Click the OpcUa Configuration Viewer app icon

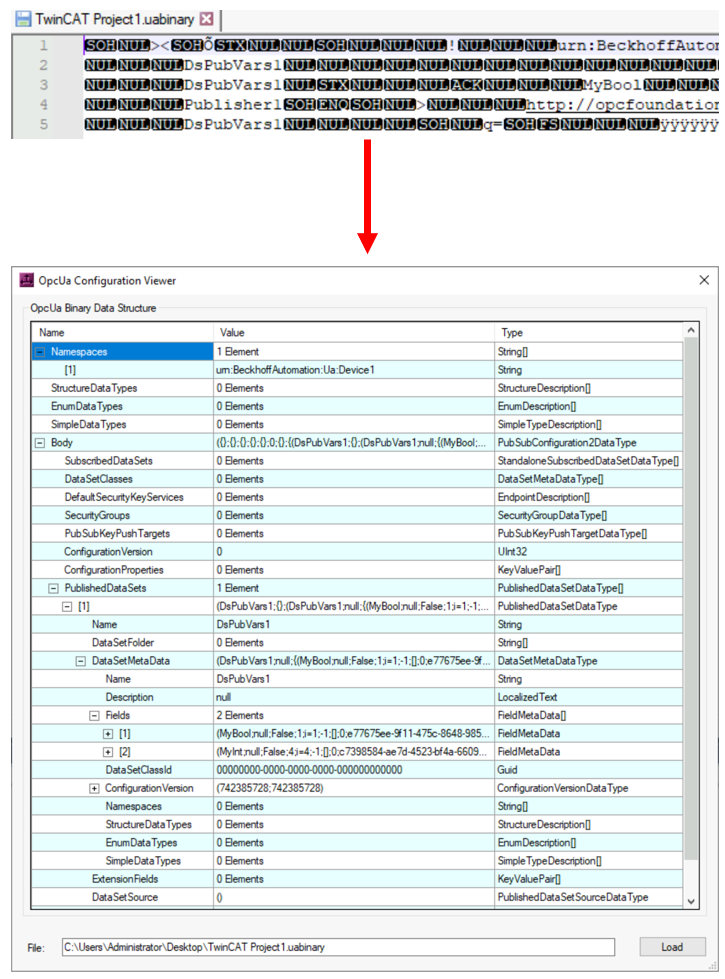(26, 280)
